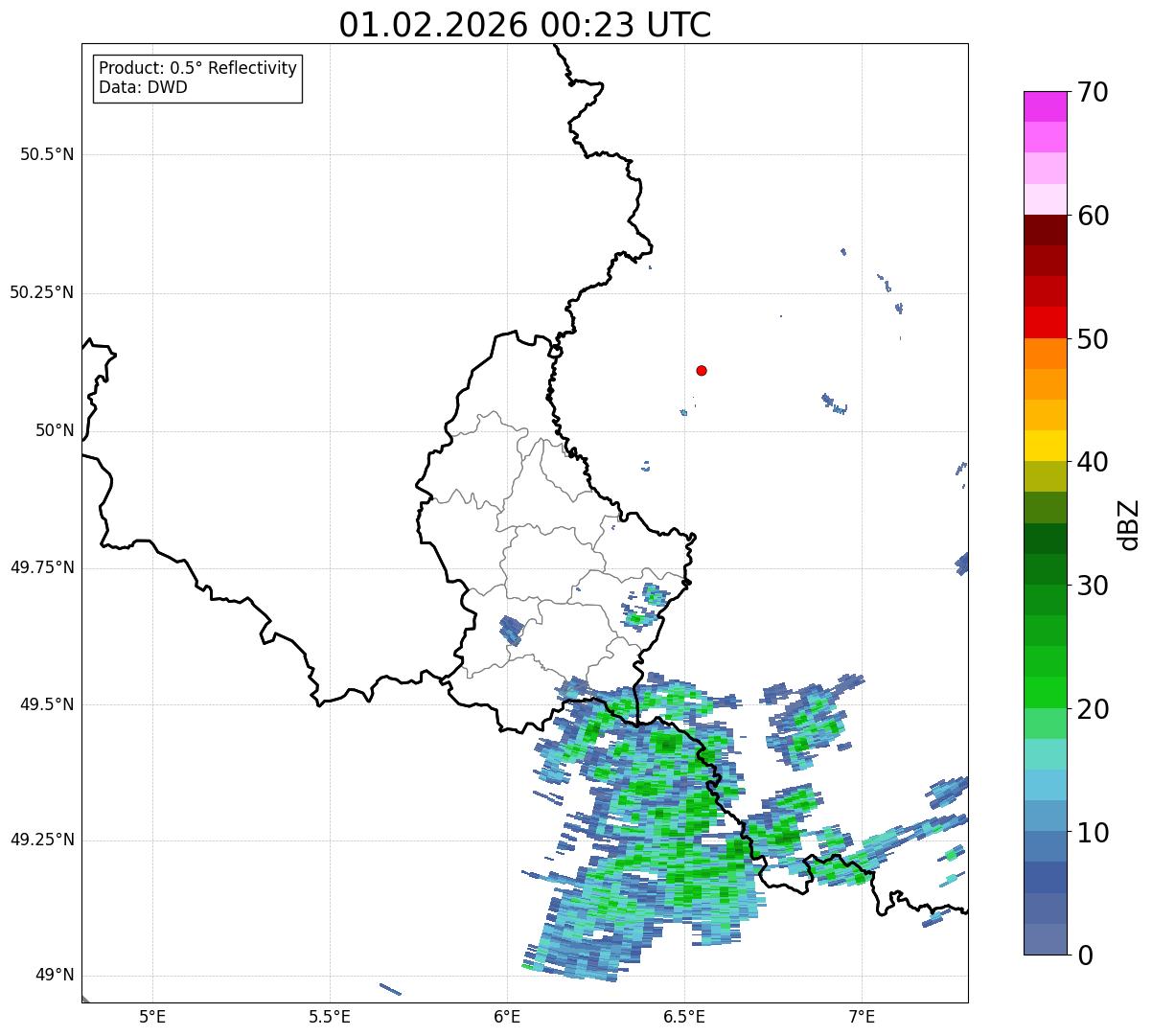Click the 49.25°N latitude label
The image size is (1152, 1036).
pyautogui.click(x=42, y=840)
